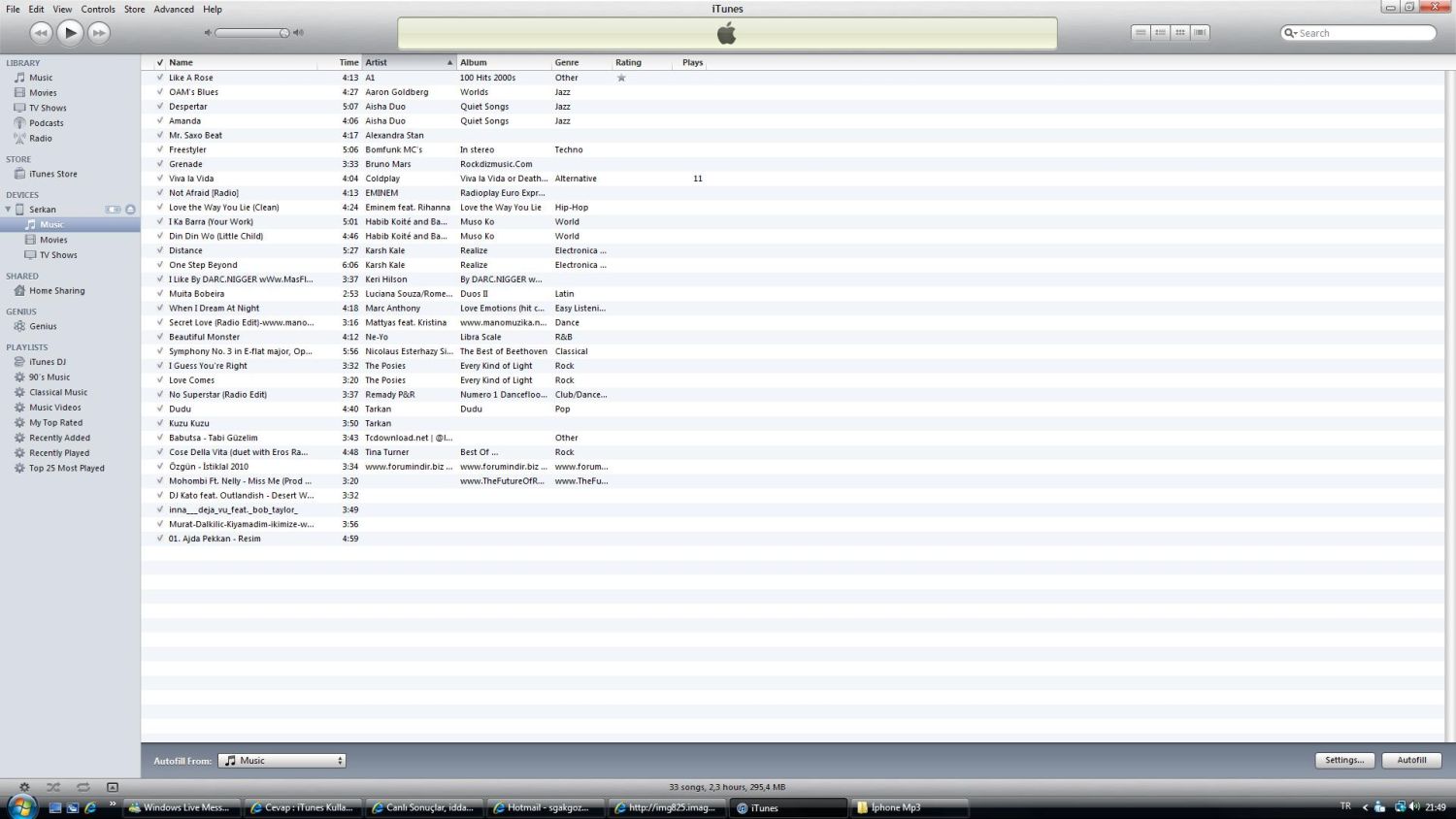Uncheck the song Grenade
This screenshot has width=1456, height=819.
tap(160, 164)
